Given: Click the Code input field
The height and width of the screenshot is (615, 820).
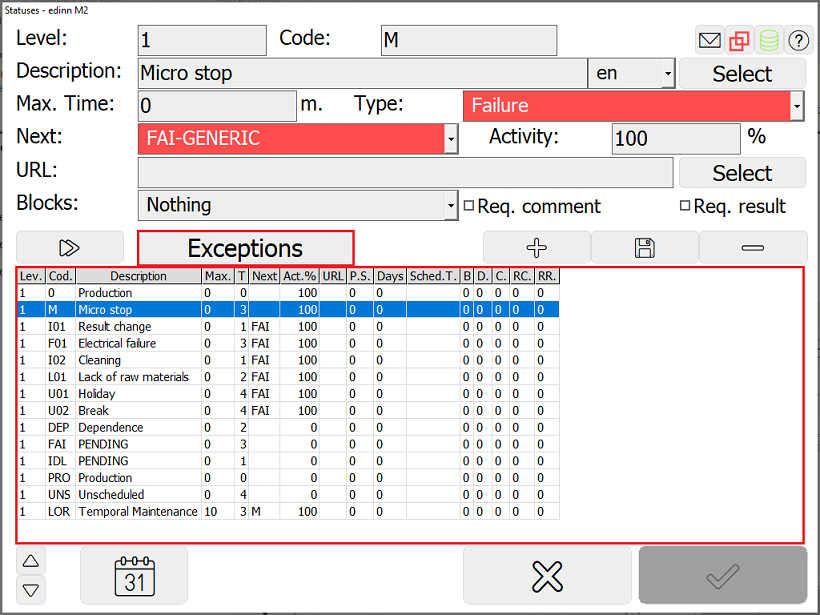Looking at the screenshot, I should pos(469,40).
